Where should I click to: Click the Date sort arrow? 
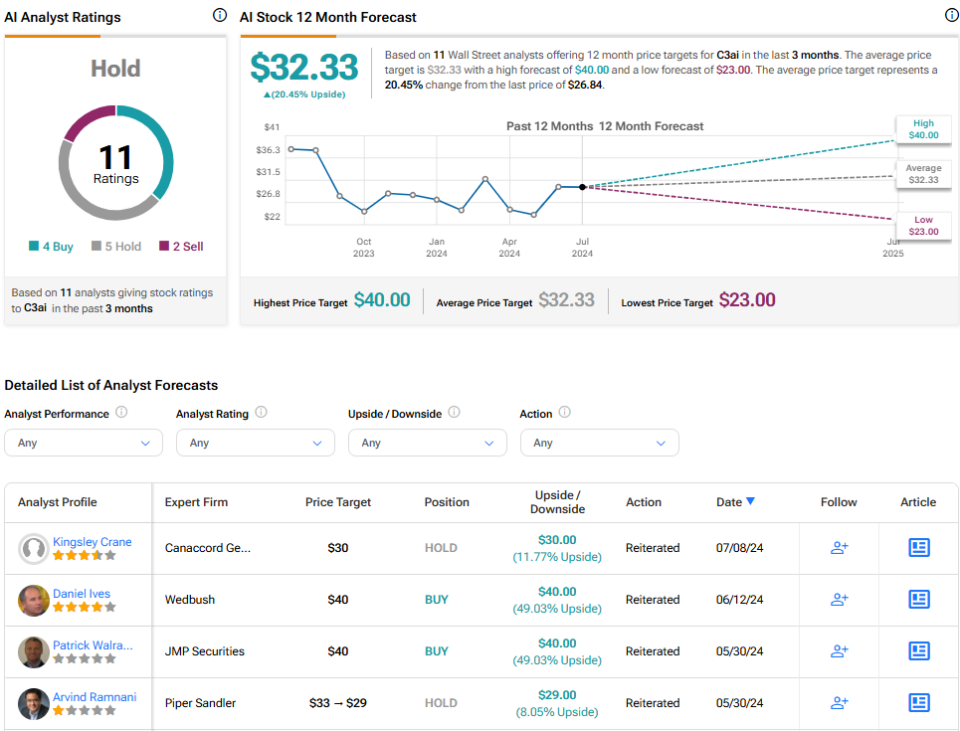pos(751,501)
